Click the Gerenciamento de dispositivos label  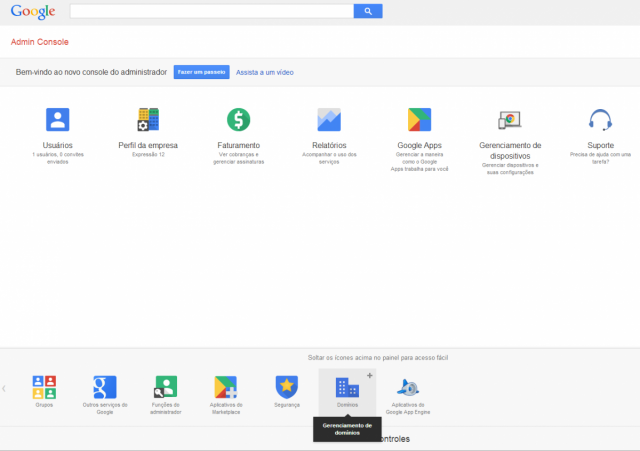pos(510,151)
